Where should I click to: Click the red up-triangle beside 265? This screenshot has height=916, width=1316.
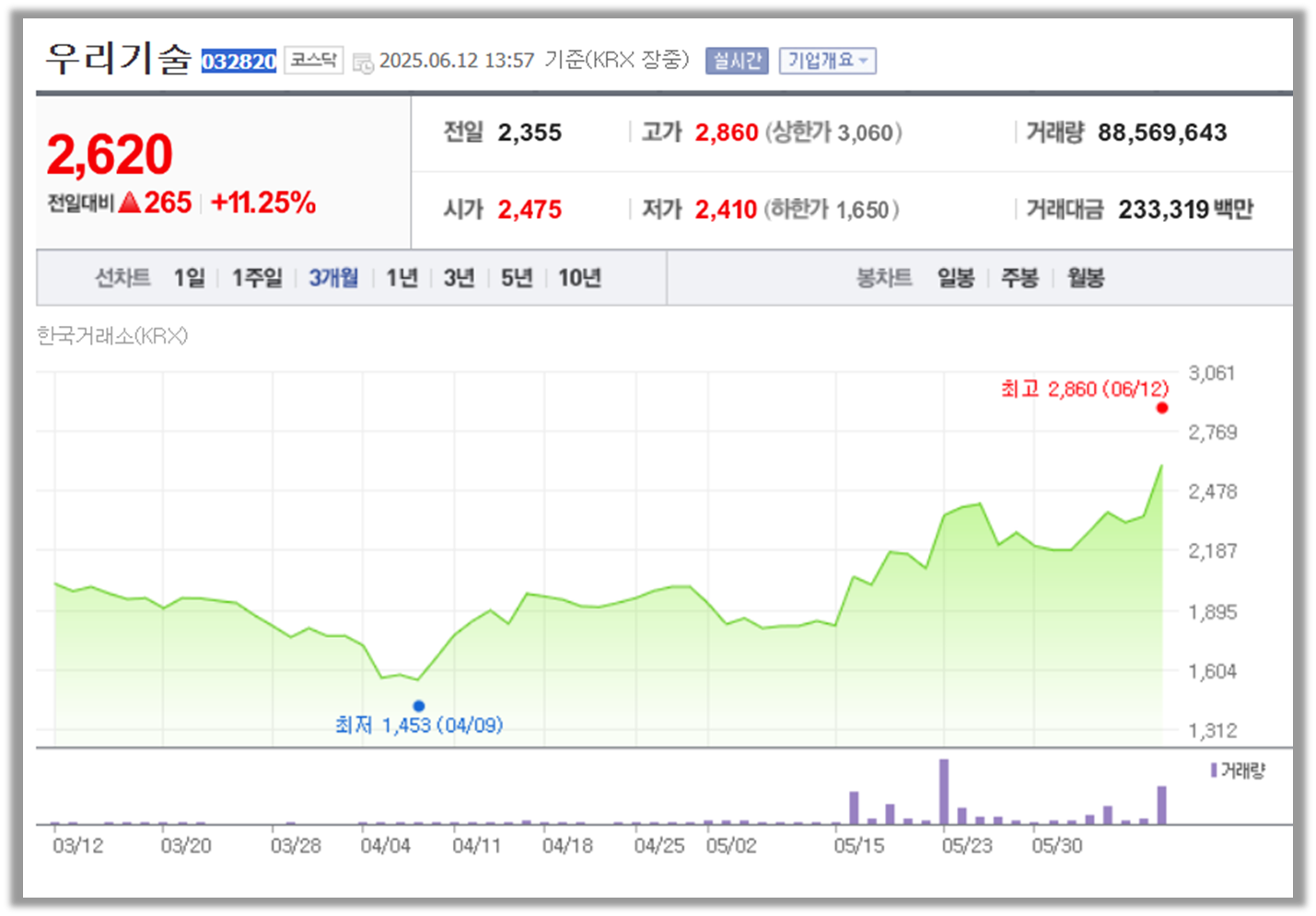coord(130,202)
